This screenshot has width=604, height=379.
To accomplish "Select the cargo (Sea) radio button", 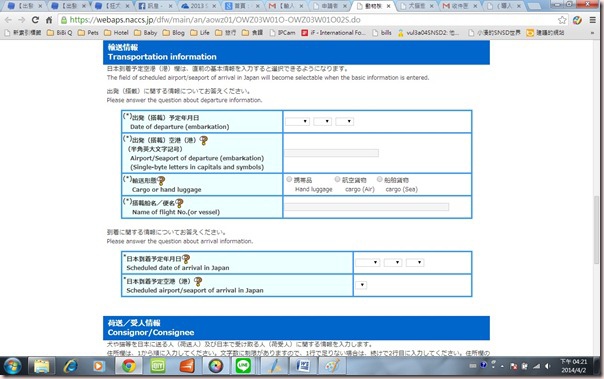I will [x=380, y=179].
